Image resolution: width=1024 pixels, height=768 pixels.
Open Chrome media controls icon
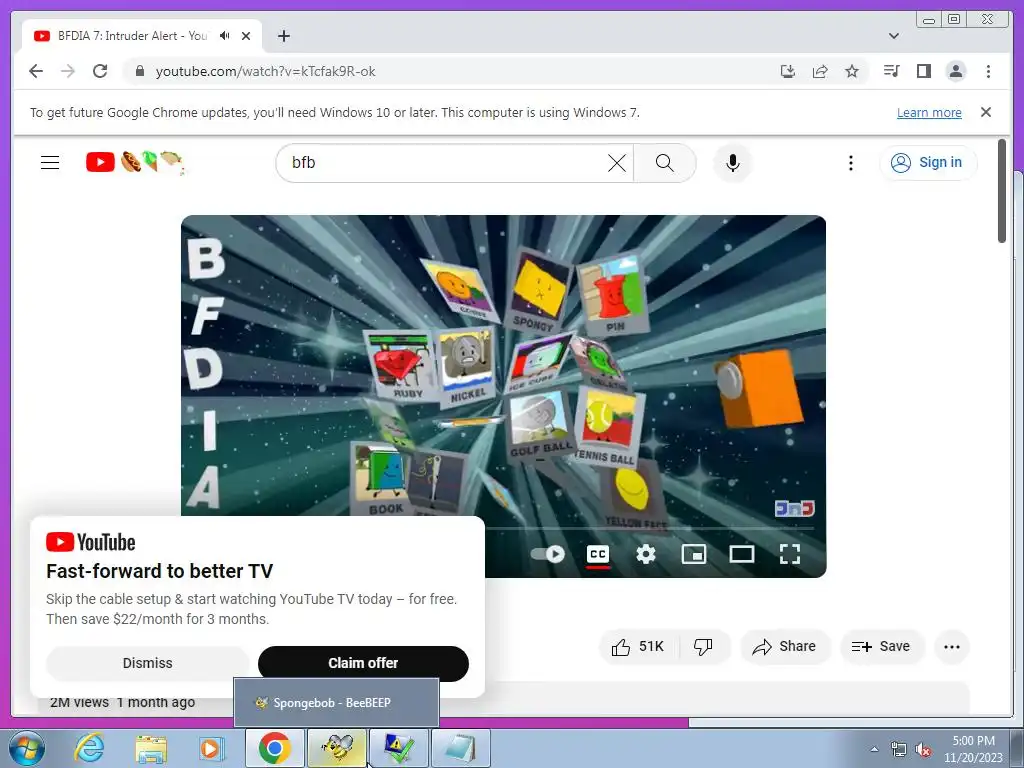(891, 71)
